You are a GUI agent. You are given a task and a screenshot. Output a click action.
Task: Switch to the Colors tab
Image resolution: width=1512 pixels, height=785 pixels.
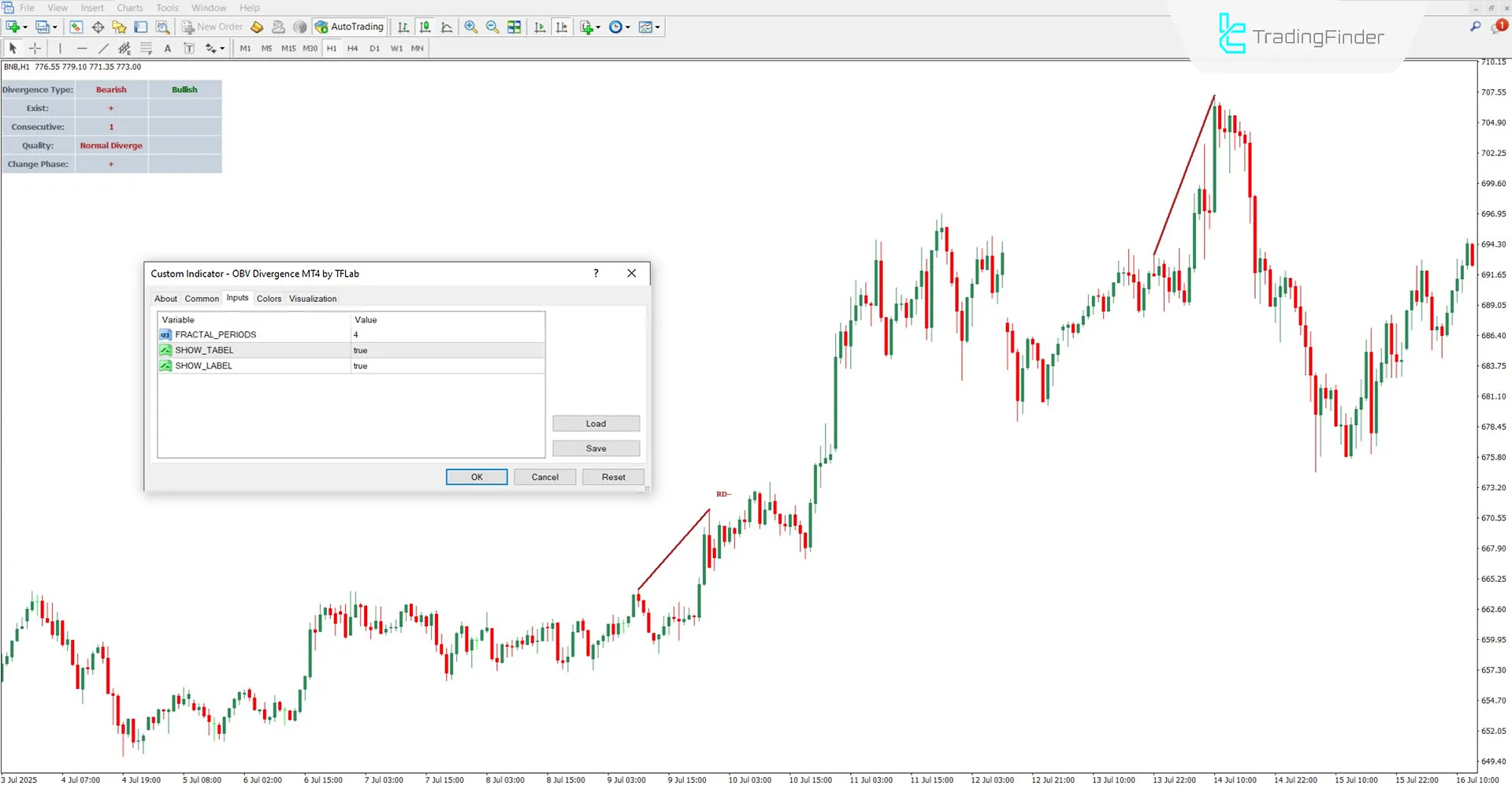pos(269,299)
